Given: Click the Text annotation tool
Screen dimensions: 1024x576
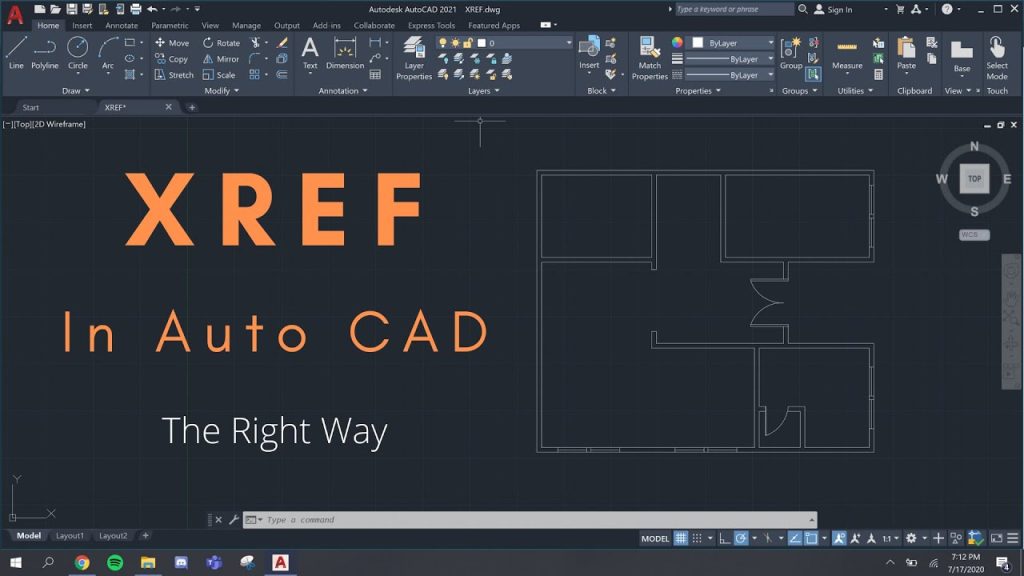Looking at the screenshot, I should (x=310, y=53).
